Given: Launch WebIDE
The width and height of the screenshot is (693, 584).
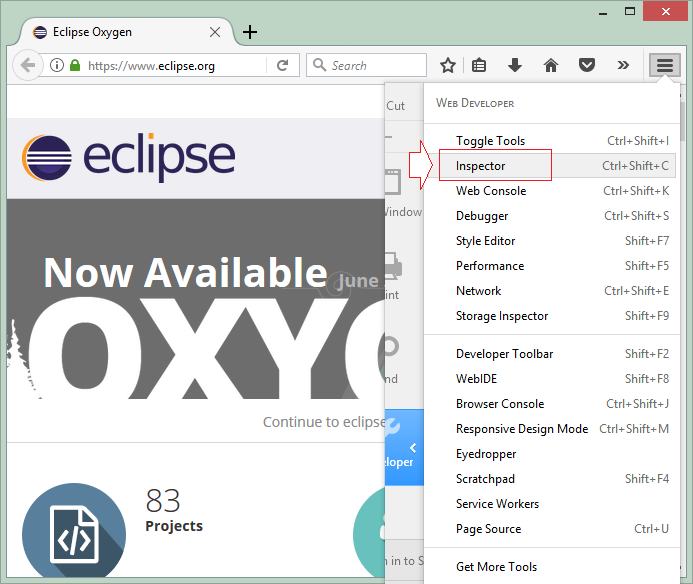Looking at the screenshot, I should point(551,379).
